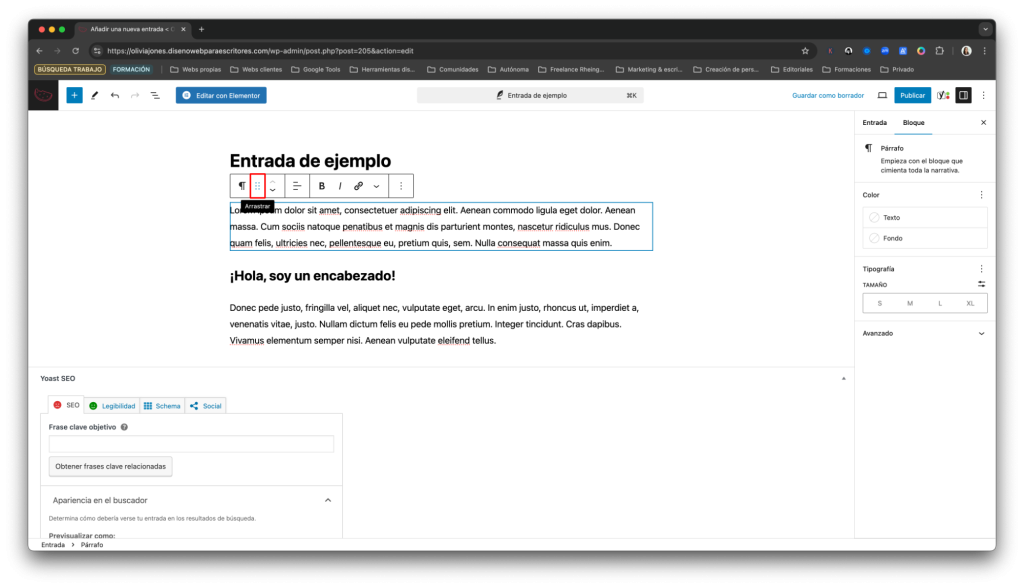Click the Publicar button
The width and height of the screenshot is (1024, 588).
(x=912, y=95)
